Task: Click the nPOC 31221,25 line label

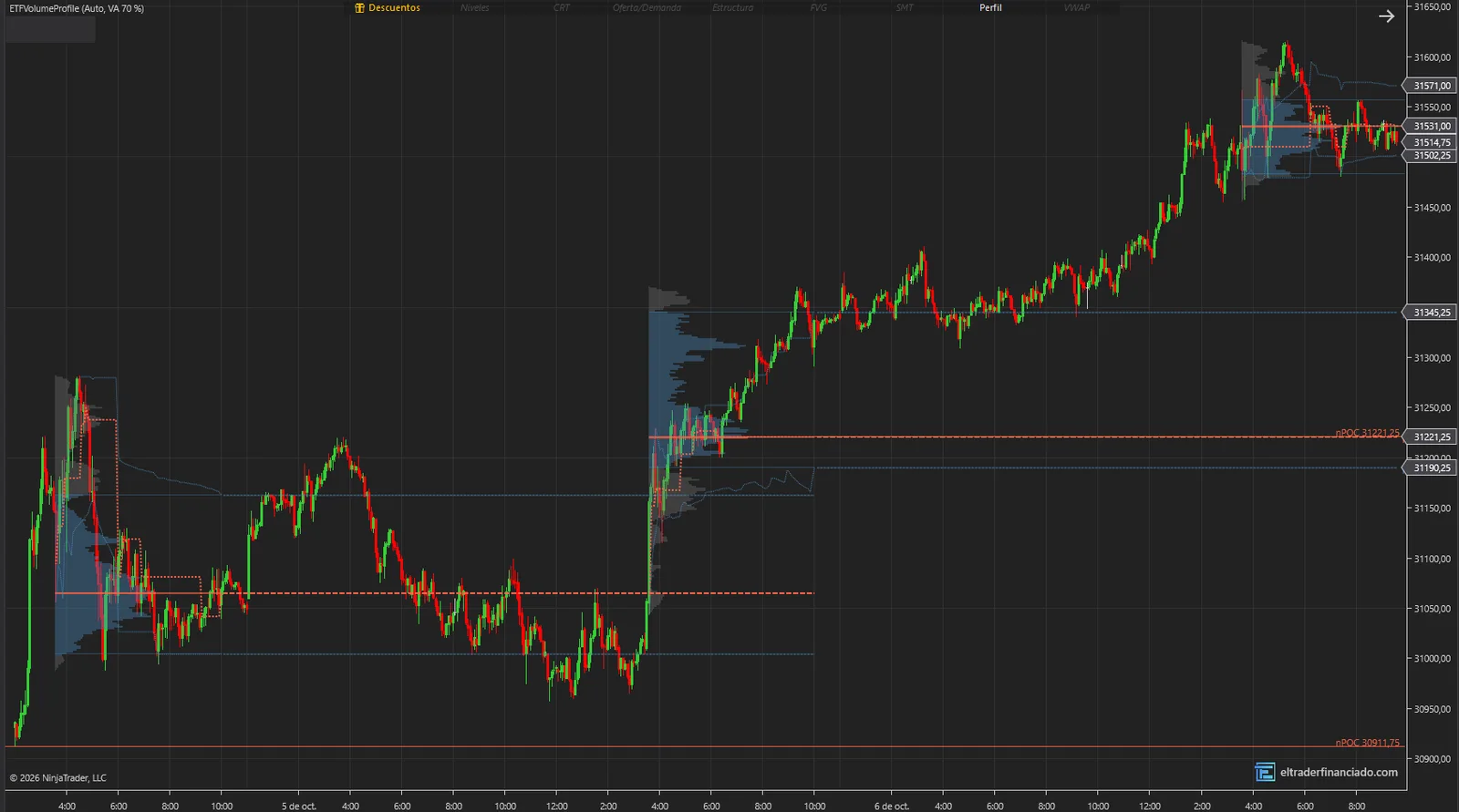Action: tap(1367, 433)
